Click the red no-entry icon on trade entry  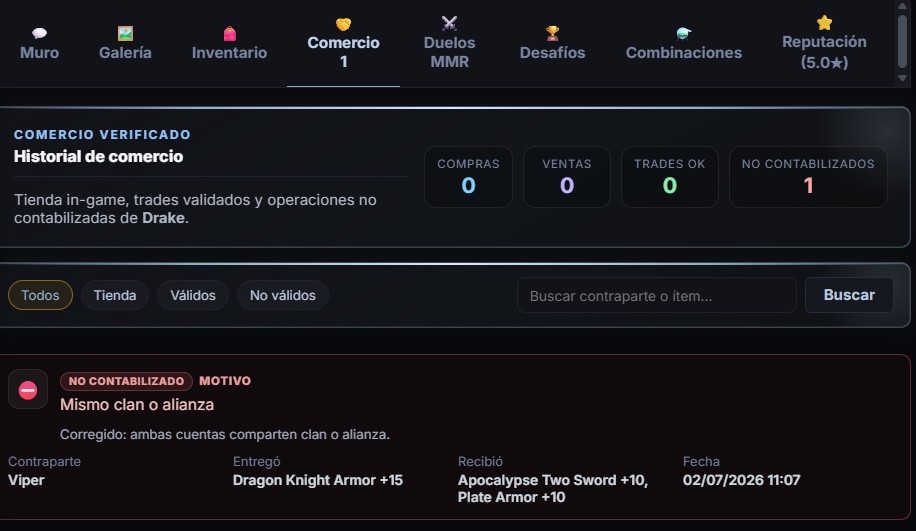point(27,390)
